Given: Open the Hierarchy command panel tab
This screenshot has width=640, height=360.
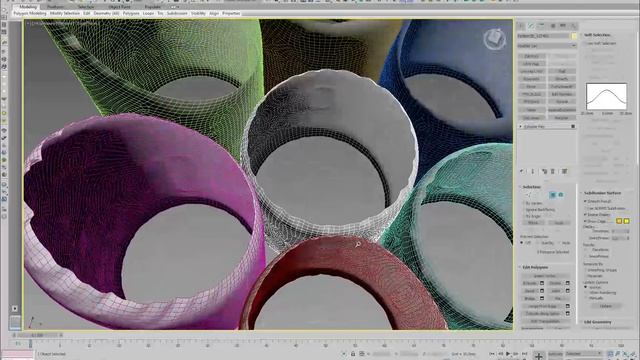Looking at the screenshot, I should click(541, 26).
